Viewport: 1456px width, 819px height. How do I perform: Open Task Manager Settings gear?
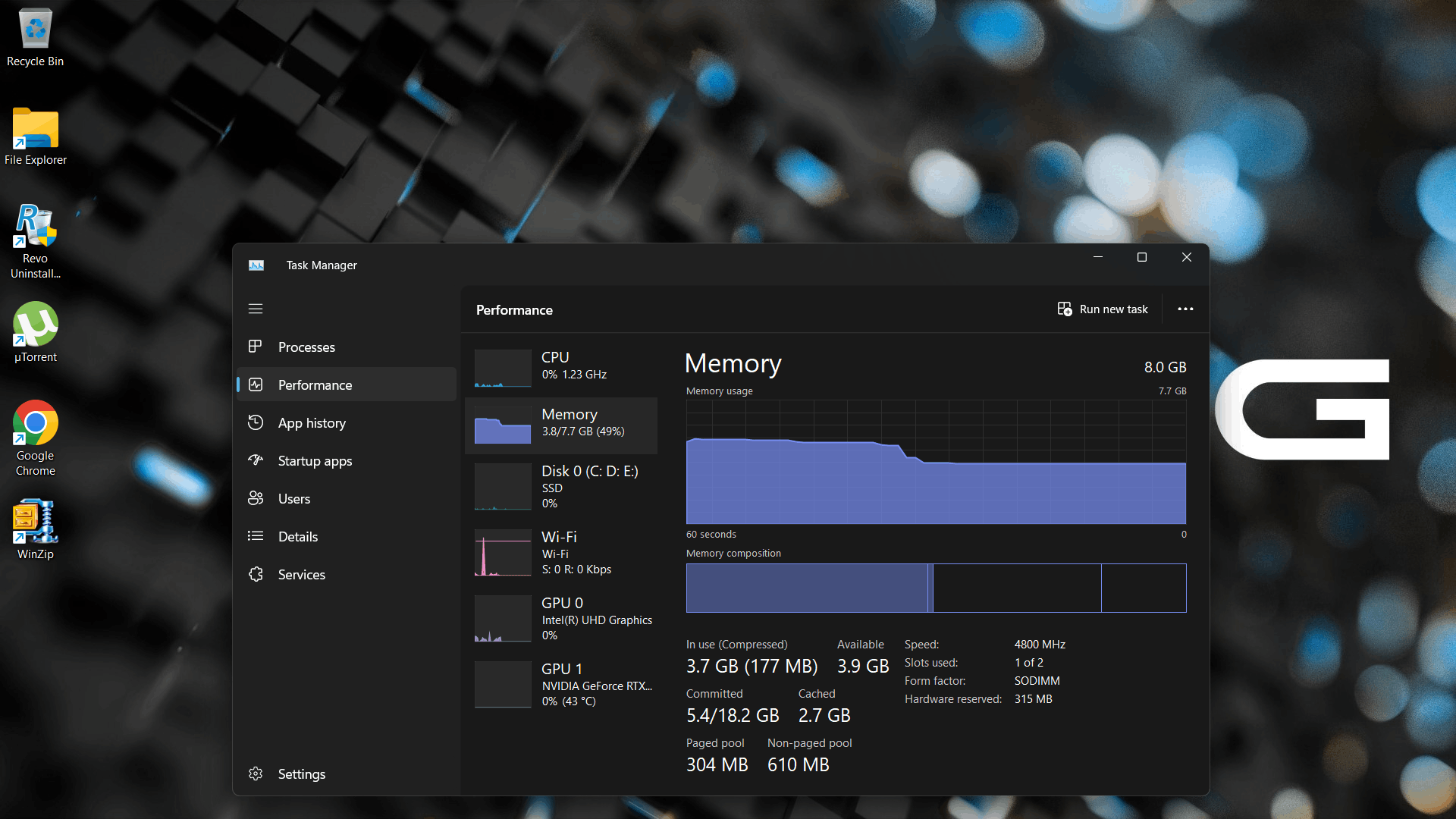pos(256,773)
